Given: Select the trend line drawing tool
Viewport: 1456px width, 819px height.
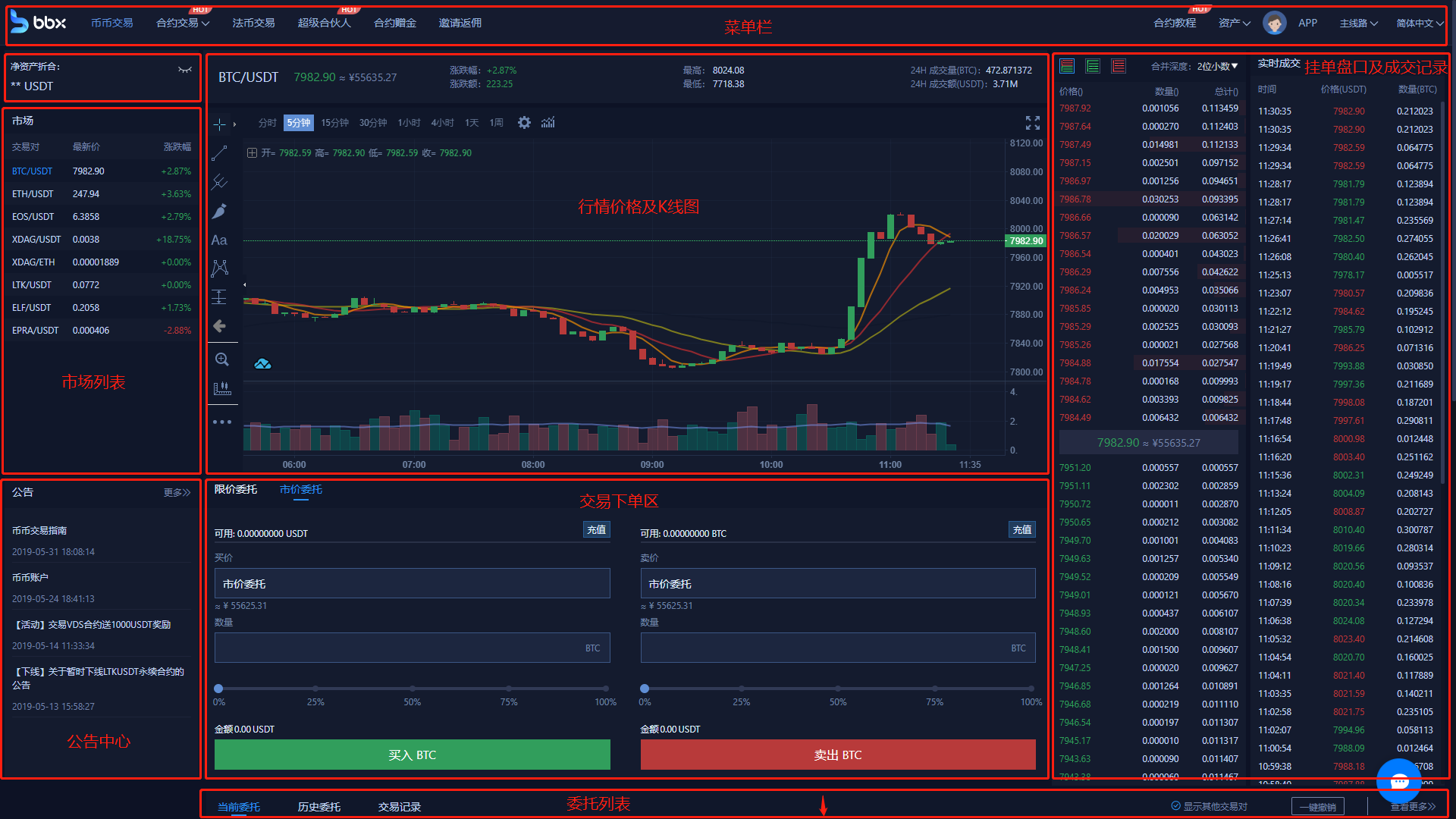Looking at the screenshot, I should (219, 153).
